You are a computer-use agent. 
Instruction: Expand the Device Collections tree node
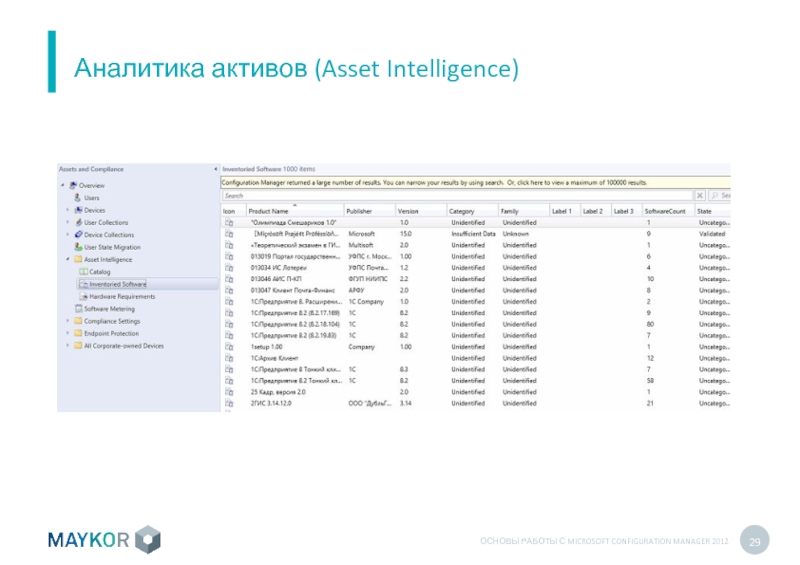coord(67,234)
